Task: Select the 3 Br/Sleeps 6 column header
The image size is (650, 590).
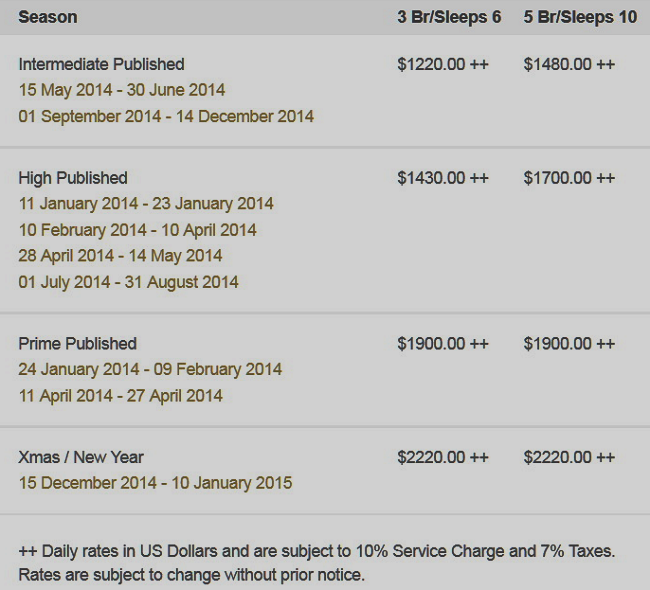Action: pyautogui.click(x=449, y=17)
